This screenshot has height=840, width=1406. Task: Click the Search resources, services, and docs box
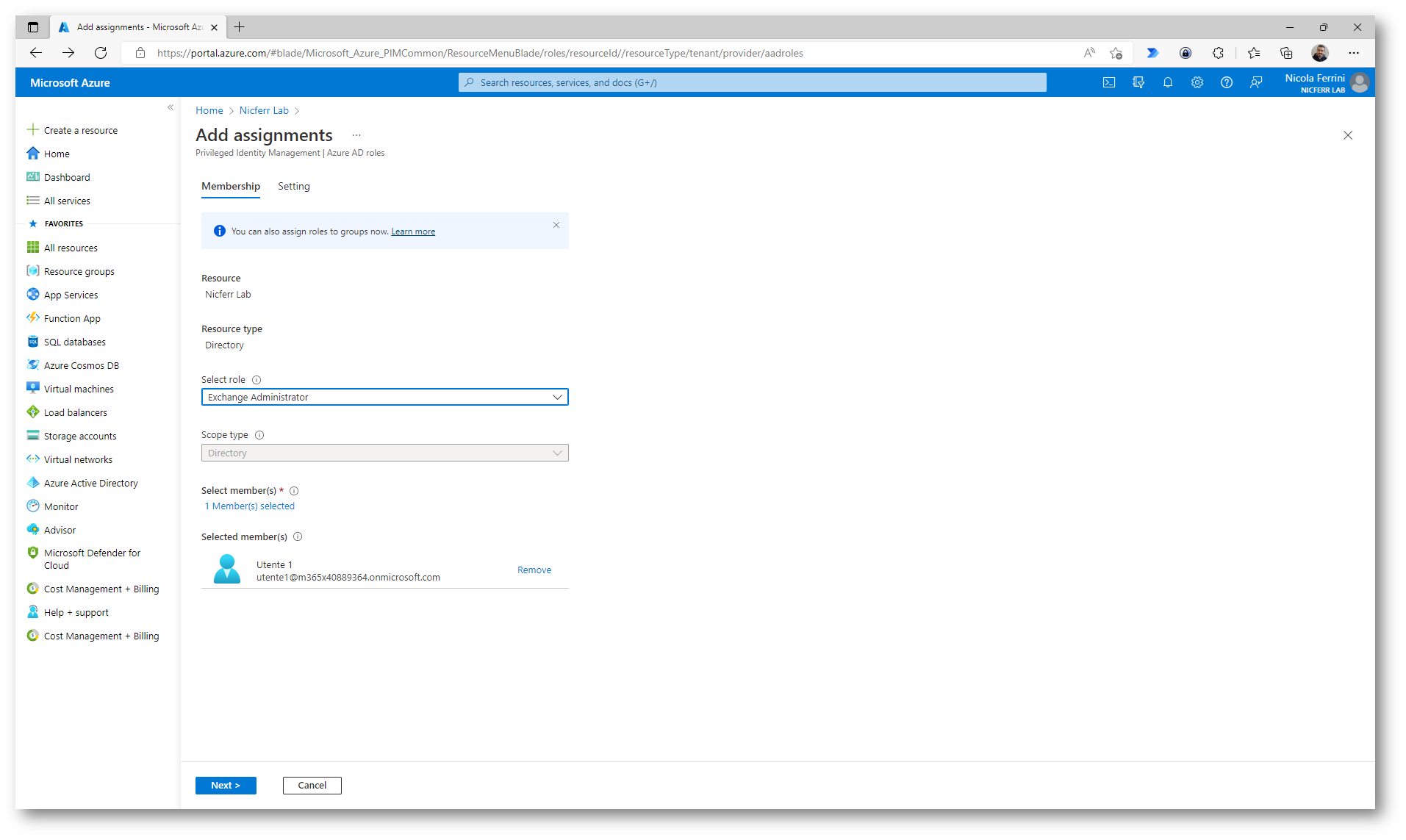point(753,82)
